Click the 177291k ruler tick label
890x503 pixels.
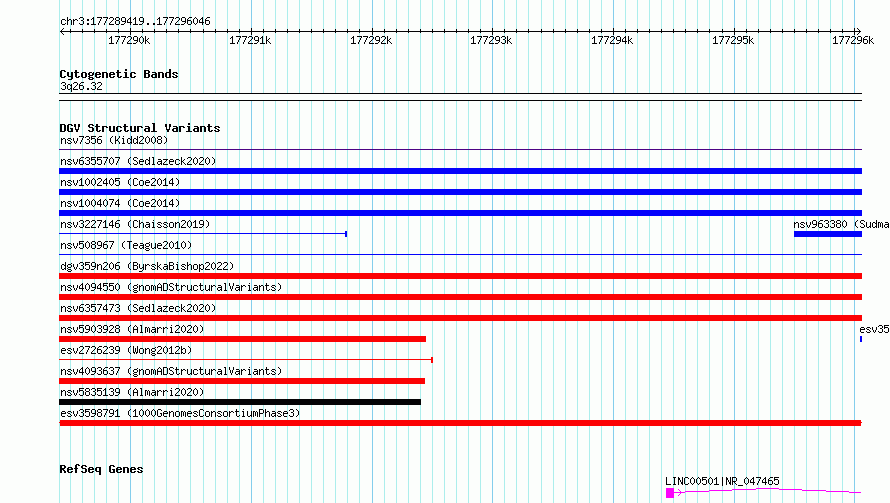click(x=250, y=40)
